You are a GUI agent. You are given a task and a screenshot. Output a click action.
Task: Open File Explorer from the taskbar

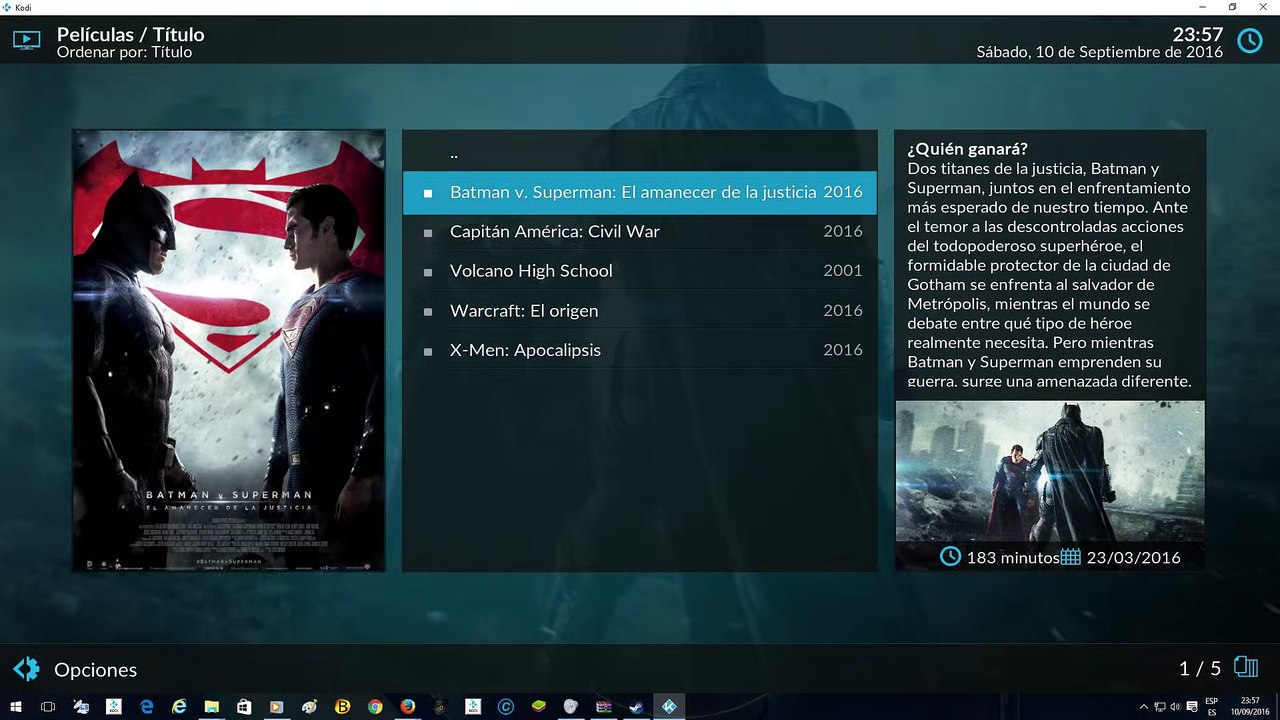click(212, 707)
